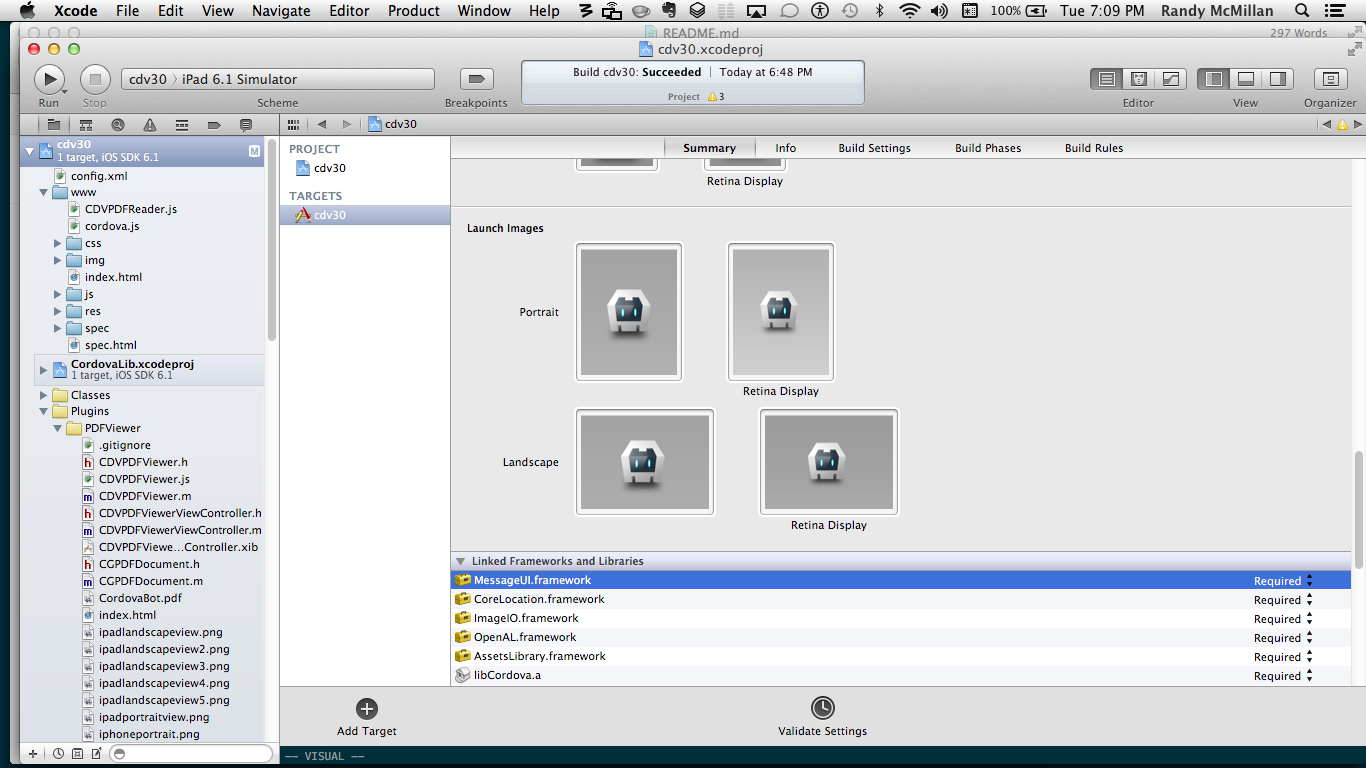This screenshot has height=768, width=1366.
Task: Run the cdv30 project
Action: [x=49, y=79]
